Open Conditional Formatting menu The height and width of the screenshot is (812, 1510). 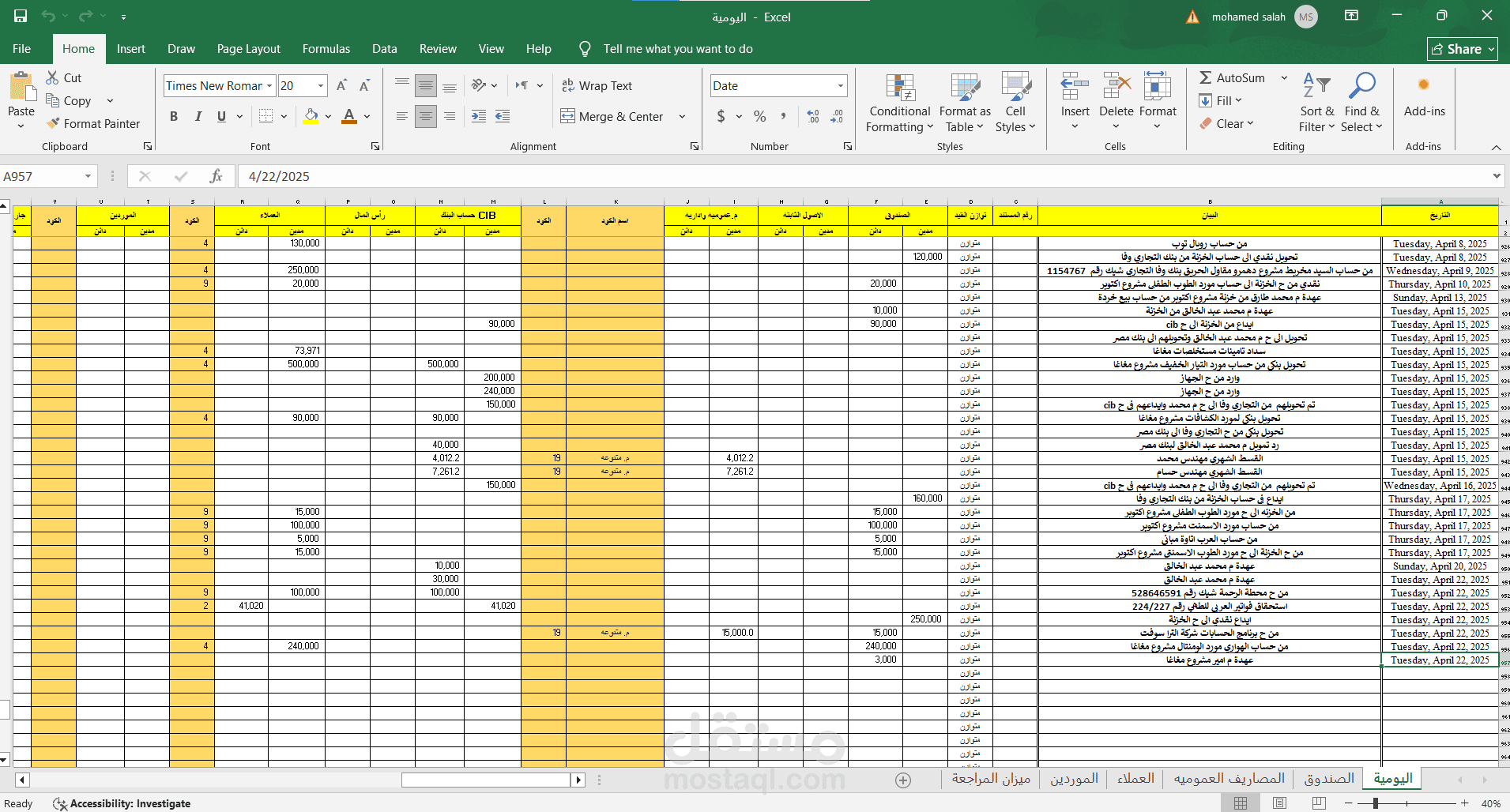900,103
